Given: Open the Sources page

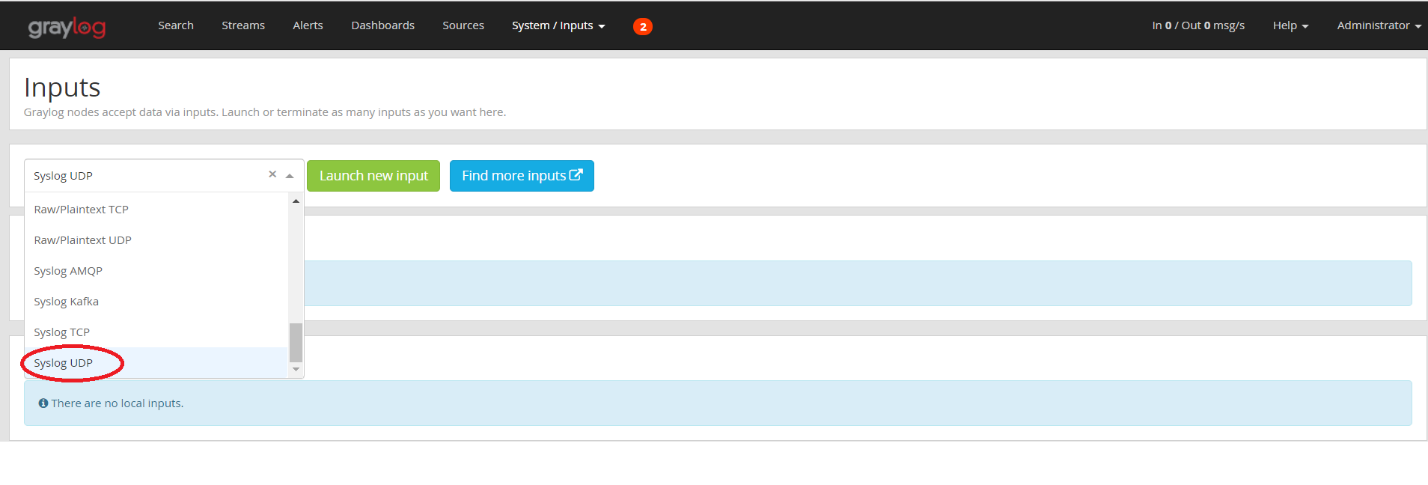Looking at the screenshot, I should pos(463,26).
